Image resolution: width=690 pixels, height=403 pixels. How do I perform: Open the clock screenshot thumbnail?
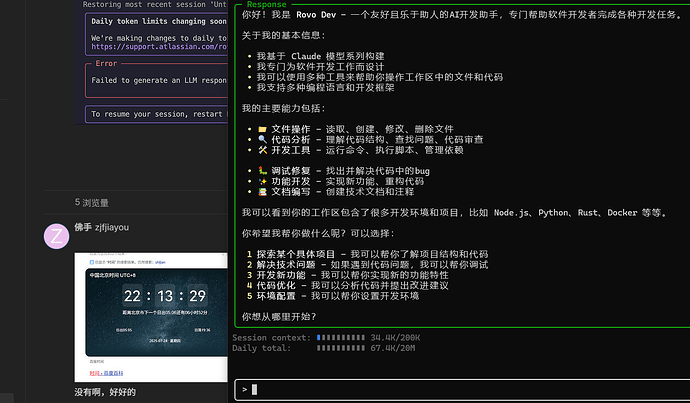point(151,317)
